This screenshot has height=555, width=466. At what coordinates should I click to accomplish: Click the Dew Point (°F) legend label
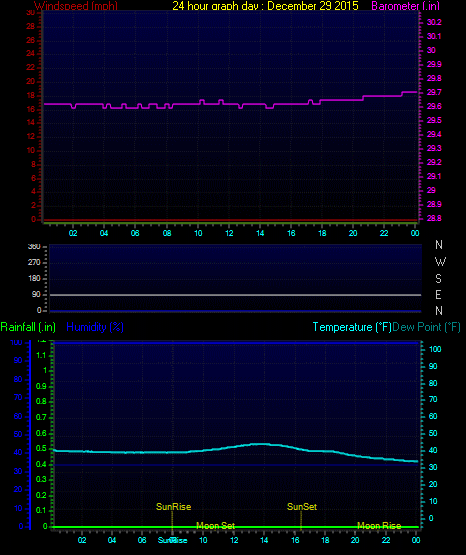[426, 327]
